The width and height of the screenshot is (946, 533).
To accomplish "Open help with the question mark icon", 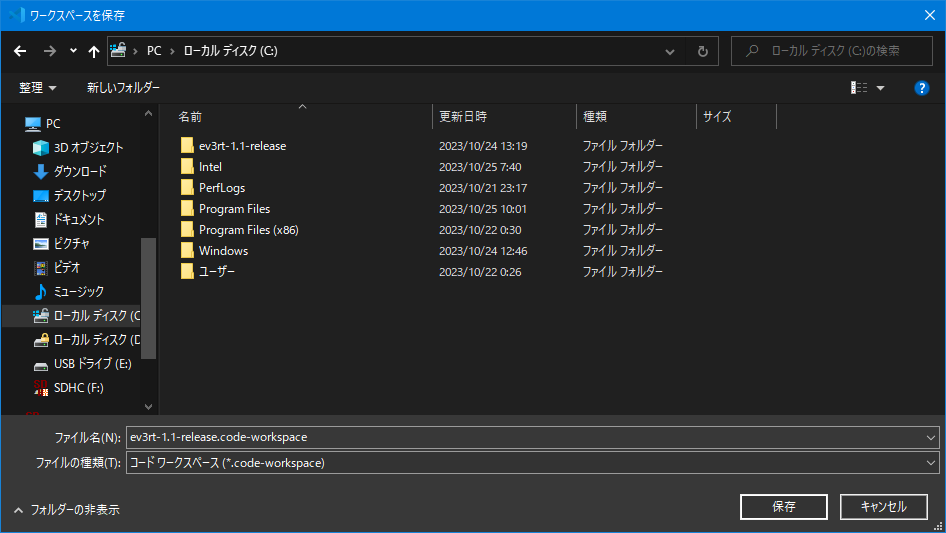I will click(921, 88).
